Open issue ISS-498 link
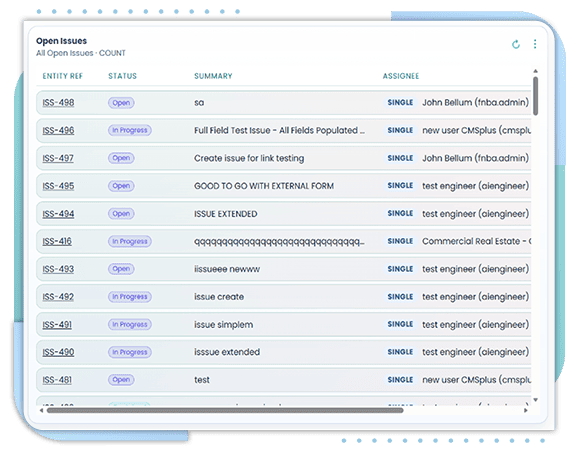Screen dimensions: 580x450 (x=58, y=103)
